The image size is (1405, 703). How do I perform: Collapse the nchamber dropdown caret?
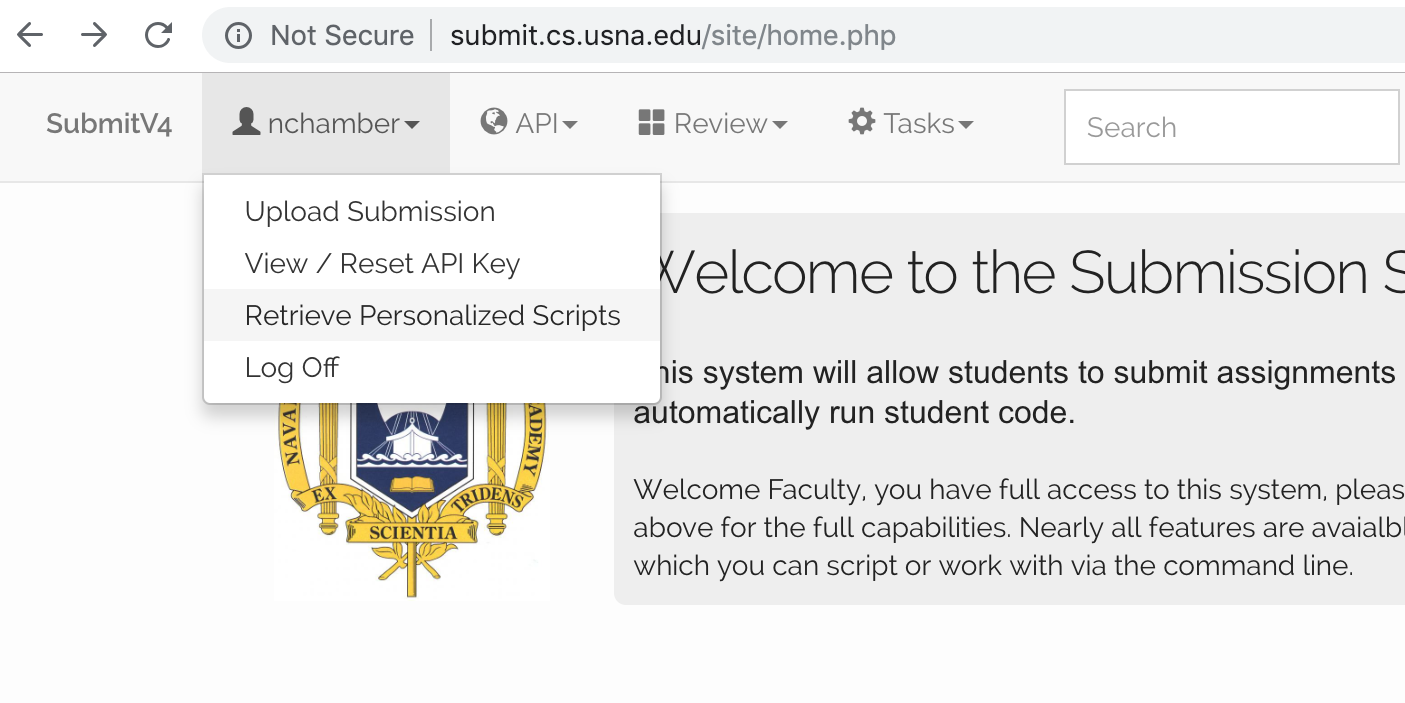click(412, 125)
